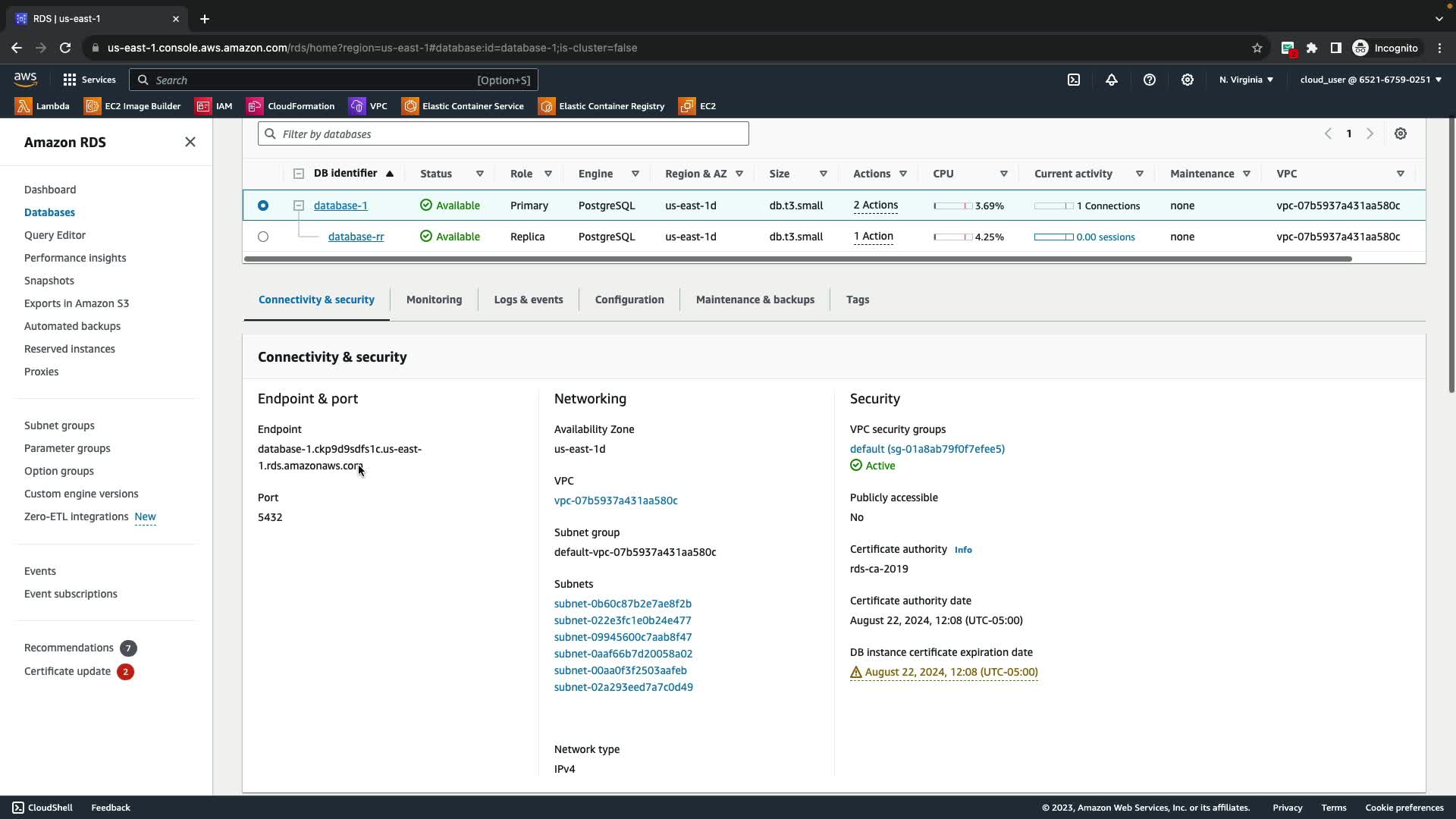The width and height of the screenshot is (1456, 819).
Task: Collapse all rows via header toggle
Action: [x=299, y=174]
